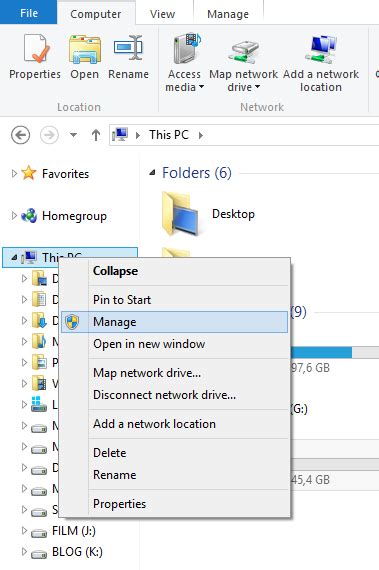Choose Rename from the context menu

[x=174, y=475]
